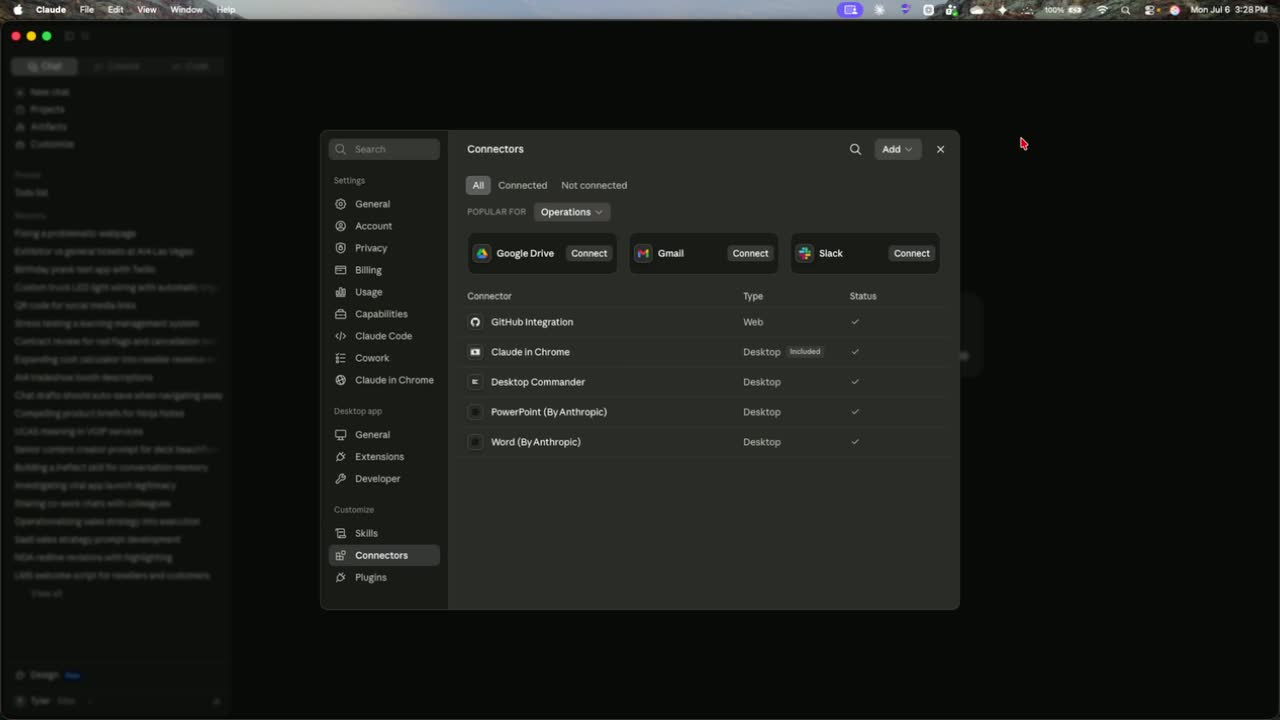
Task: Open the Apple menu
Action: tap(17, 9)
